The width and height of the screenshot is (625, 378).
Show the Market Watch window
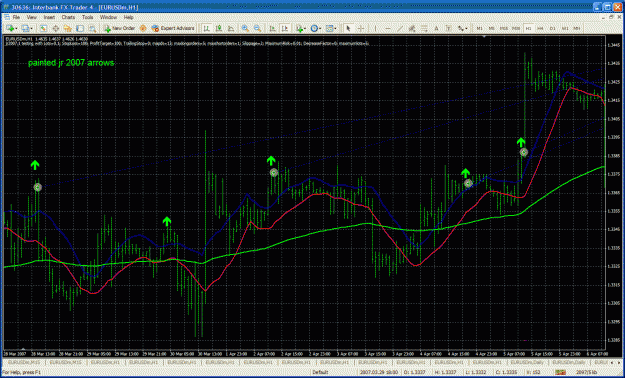click(x=43, y=28)
